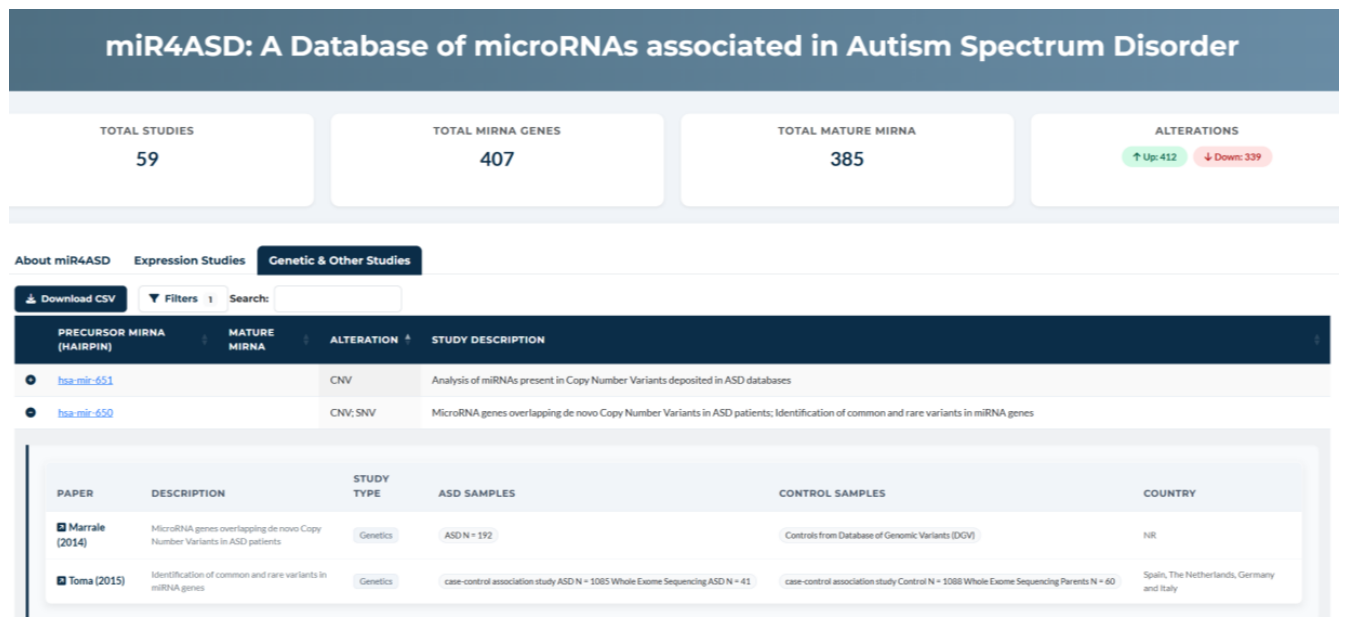The height and width of the screenshot is (625, 1347).
Task: Click the Controls from Database of Genomic Variants badge
Action: tap(880, 535)
